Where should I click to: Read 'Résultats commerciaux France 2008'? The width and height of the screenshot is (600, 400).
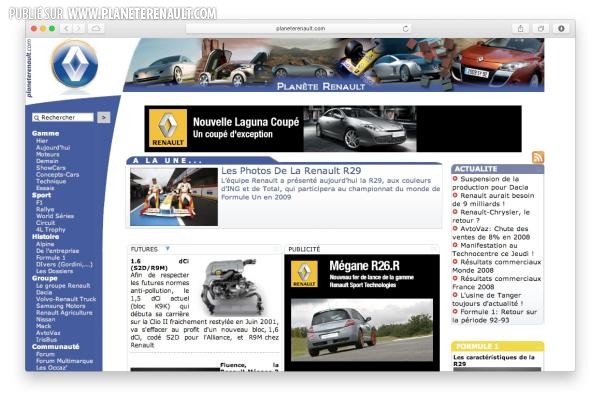point(497,282)
